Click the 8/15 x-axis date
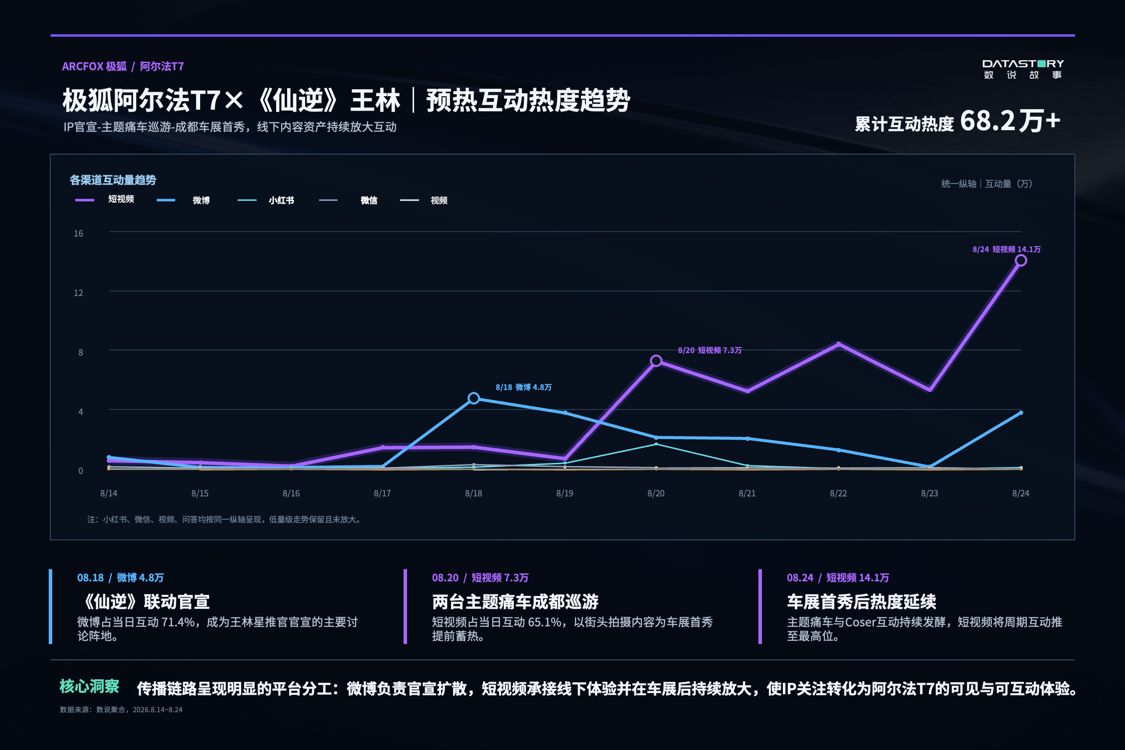 pos(199,494)
